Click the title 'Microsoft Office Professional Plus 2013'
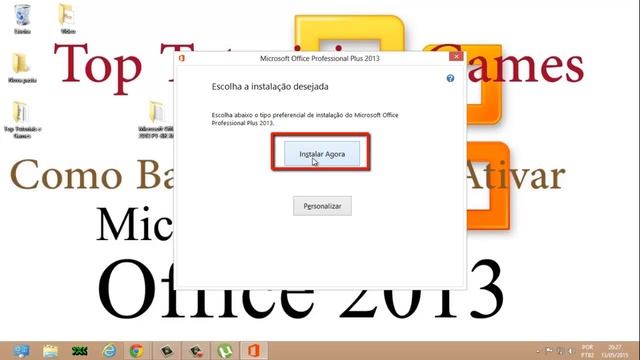This screenshot has height=360, width=640. pos(320,58)
